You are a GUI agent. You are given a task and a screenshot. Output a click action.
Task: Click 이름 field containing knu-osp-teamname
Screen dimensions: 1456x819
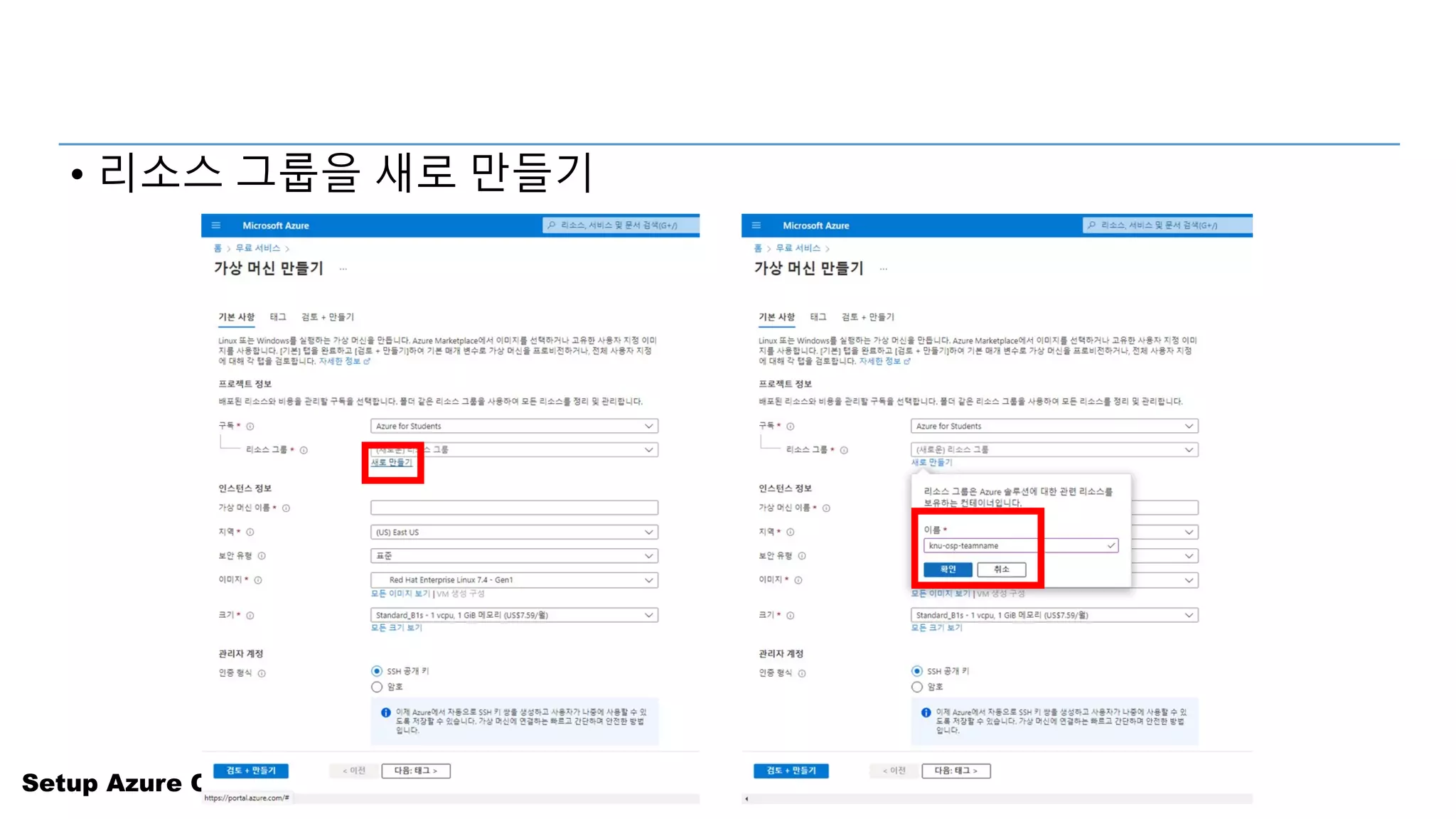click(x=1021, y=546)
